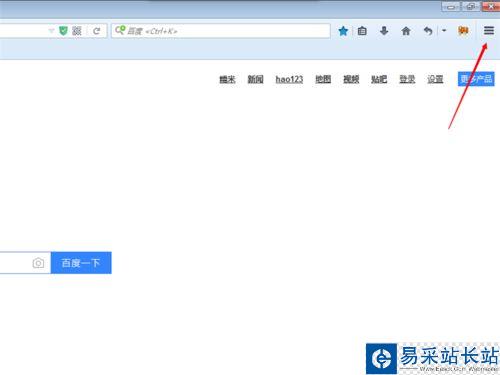Open the 设置 settings link
This screenshot has width=500, height=375.
(435, 79)
